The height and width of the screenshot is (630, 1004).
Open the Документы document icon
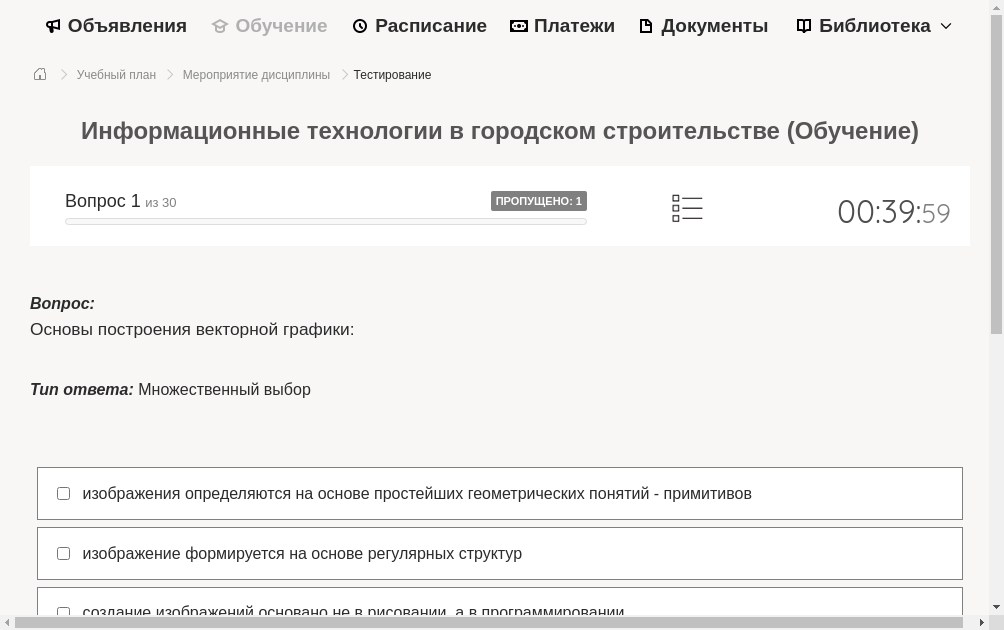[x=645, y=25]
